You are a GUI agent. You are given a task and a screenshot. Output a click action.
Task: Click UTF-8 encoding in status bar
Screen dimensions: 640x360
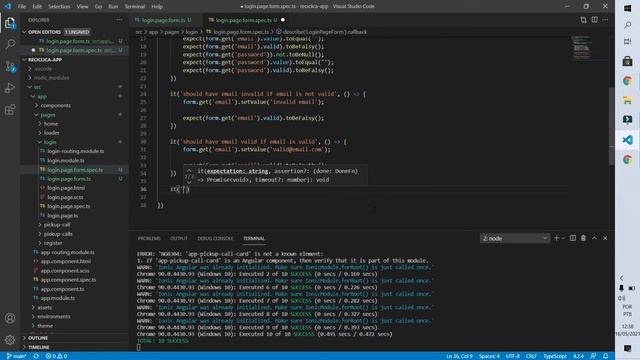pos(513,356)
